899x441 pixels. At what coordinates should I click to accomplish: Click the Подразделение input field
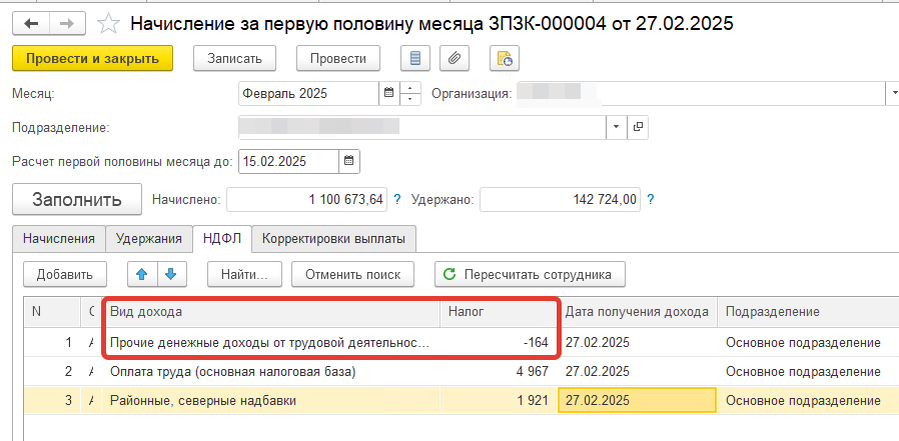point(422,127)
